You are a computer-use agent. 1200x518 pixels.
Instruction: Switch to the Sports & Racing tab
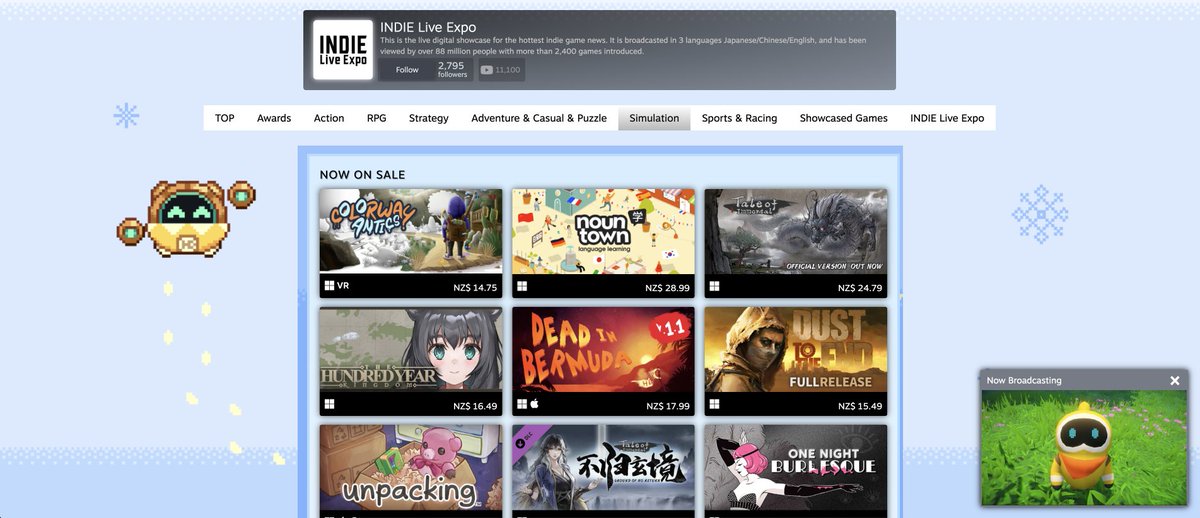[x=739, y=118]
